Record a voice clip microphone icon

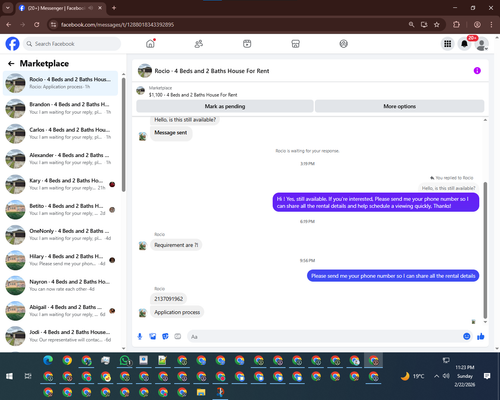click(x=140, y=336)
